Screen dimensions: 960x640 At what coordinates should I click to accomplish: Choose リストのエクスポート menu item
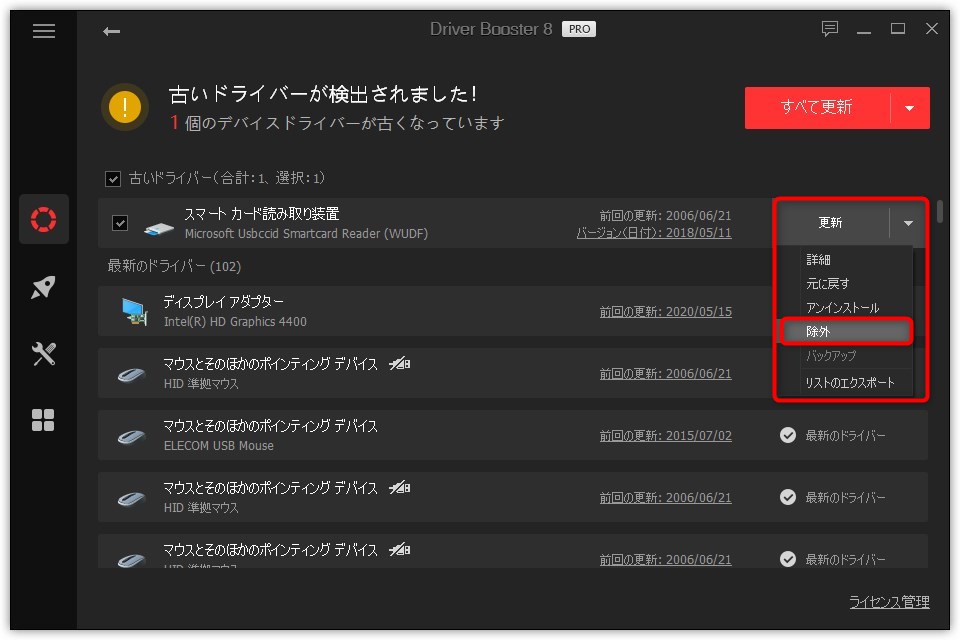[x=850, y=383]
